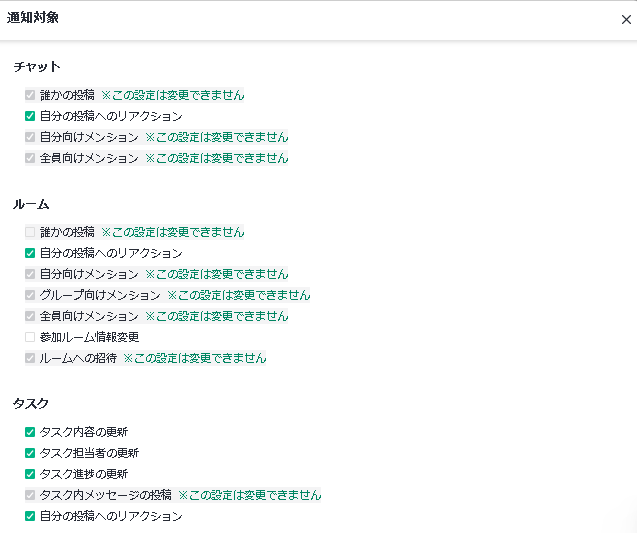
Task: Click ルーム section's 自分向けメンション checkbox
Action: (30, 274)
